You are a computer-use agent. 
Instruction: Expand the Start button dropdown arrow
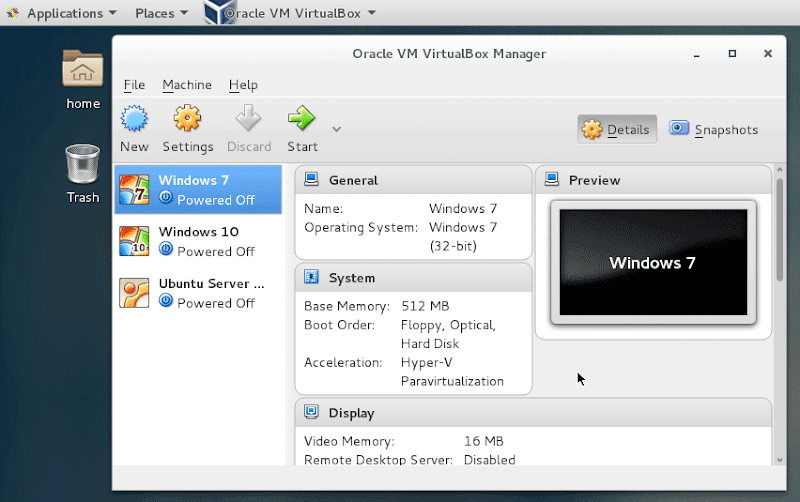pyautogui.click(x=336, y=129)
